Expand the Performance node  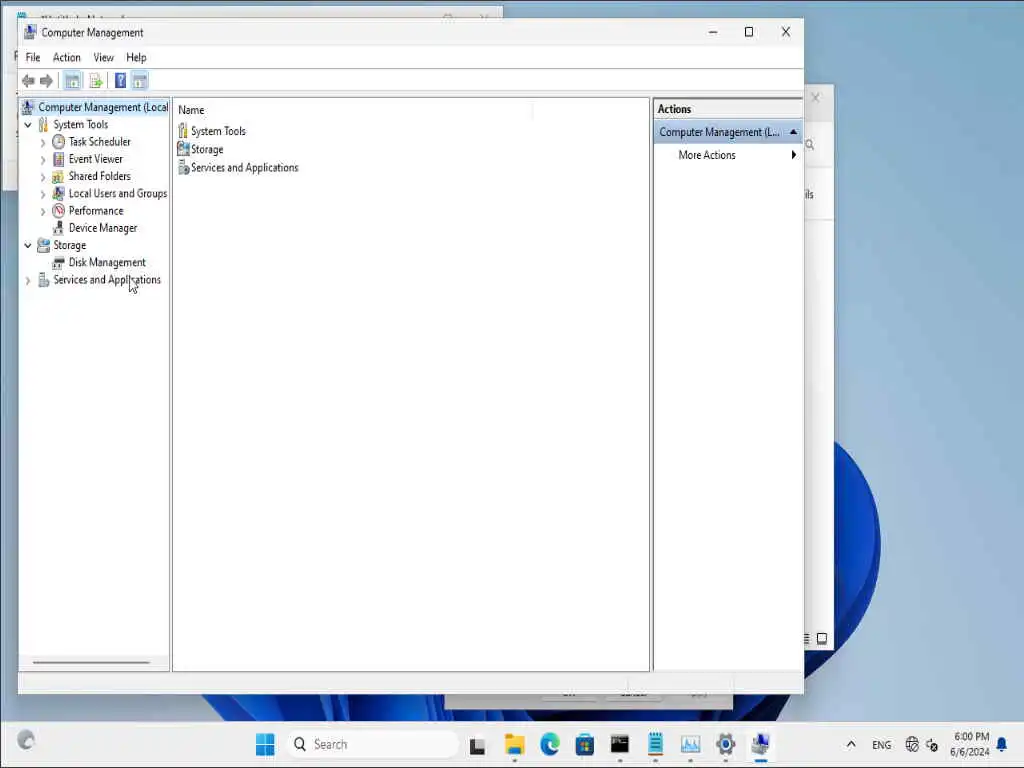[x=43, y=211]
